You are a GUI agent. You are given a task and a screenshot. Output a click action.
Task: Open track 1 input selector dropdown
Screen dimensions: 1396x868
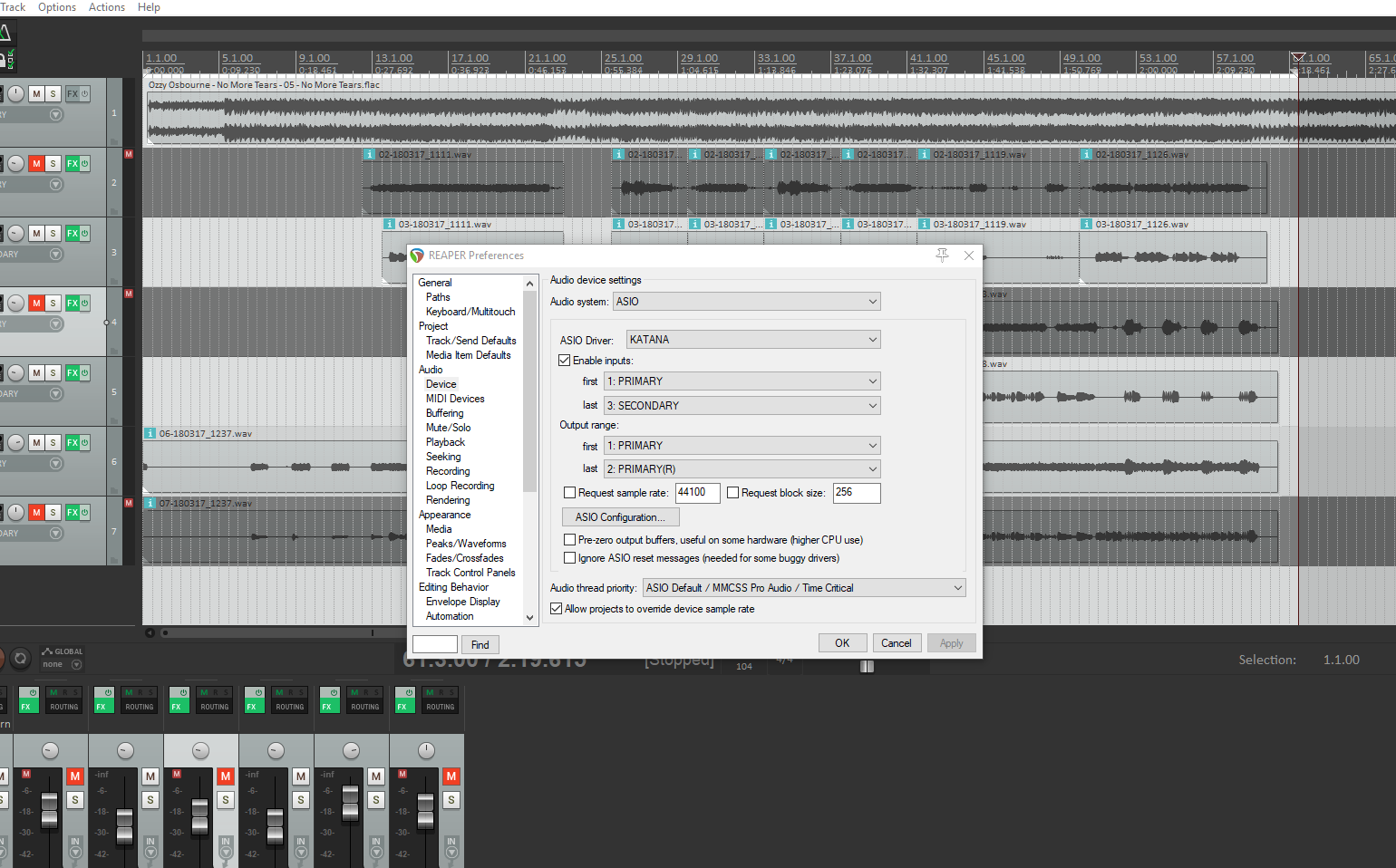tap(56, 115)
